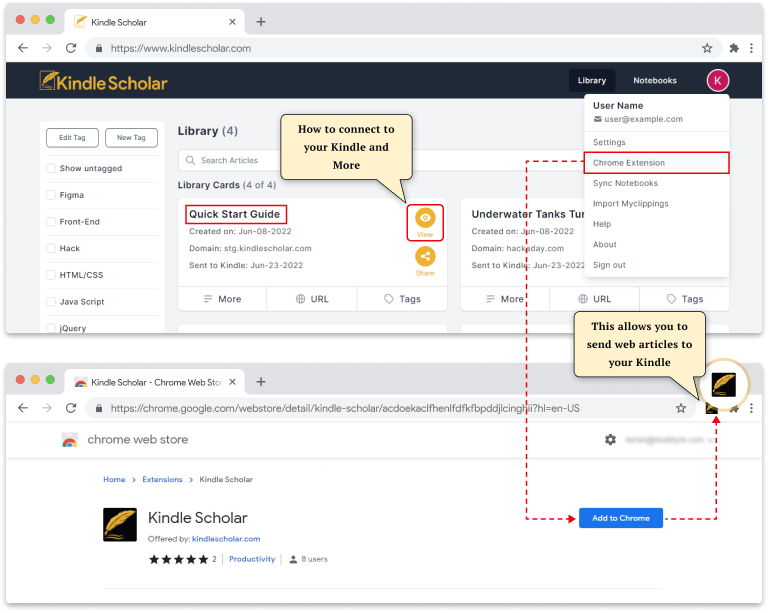The image size is (768, 613).
Task: Check the jQuery tag checkbox
Action: 51,328
